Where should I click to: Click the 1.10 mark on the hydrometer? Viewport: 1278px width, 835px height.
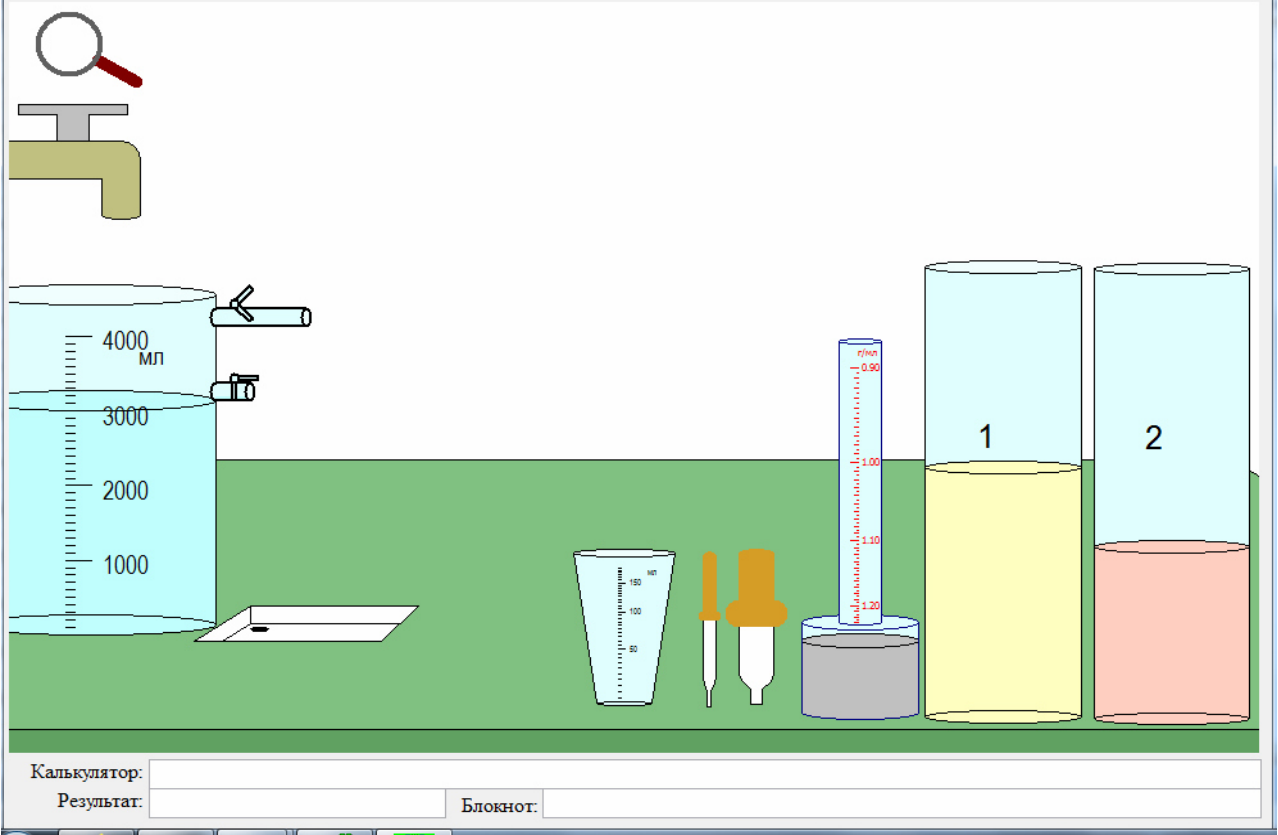click(x=870, y=540)
